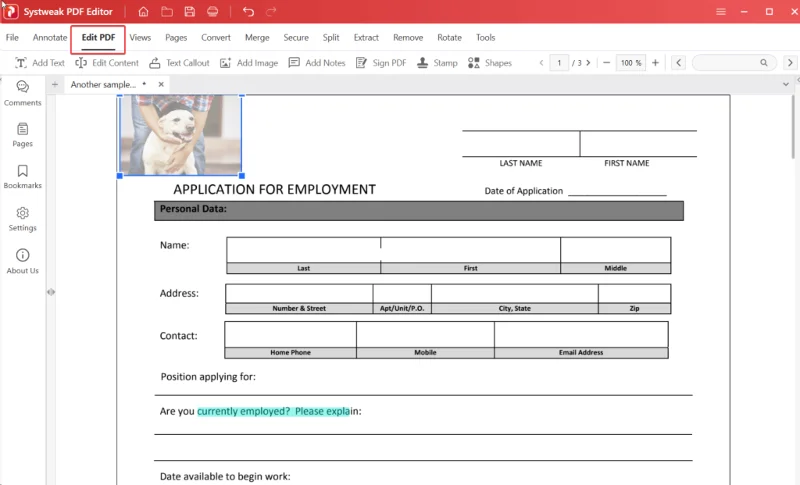Click the Systweak PDF Editor logo

(x=10, y=11)
